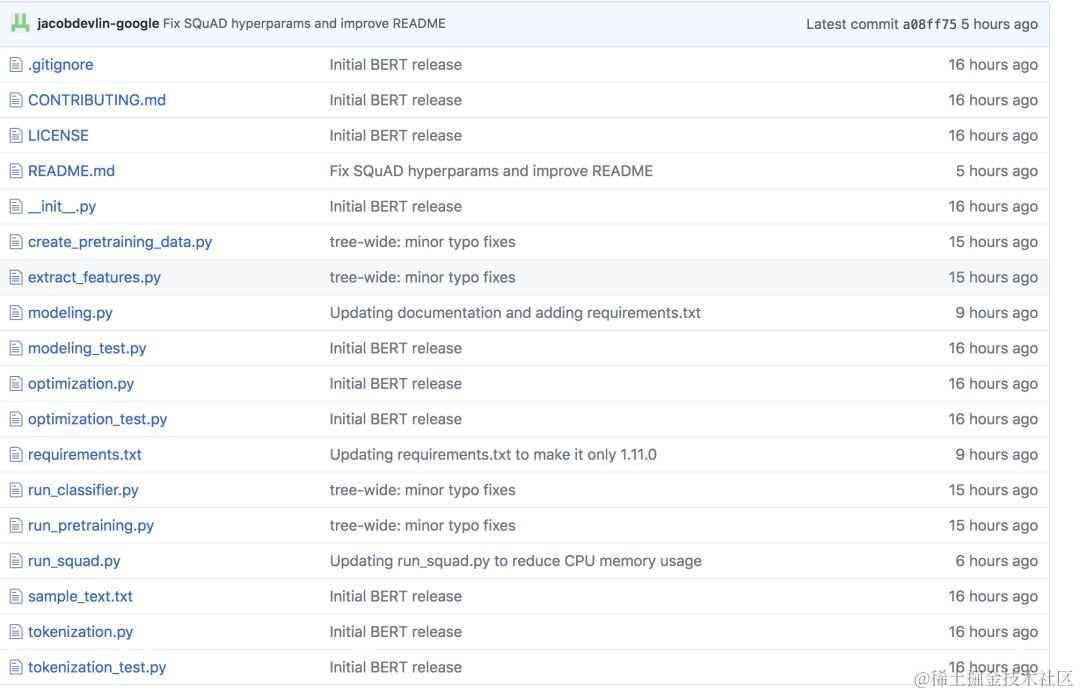Click file icon beside modeling_test.py
The width and height of the screenshot is (1080, 695).
click(x=16, y=349)
